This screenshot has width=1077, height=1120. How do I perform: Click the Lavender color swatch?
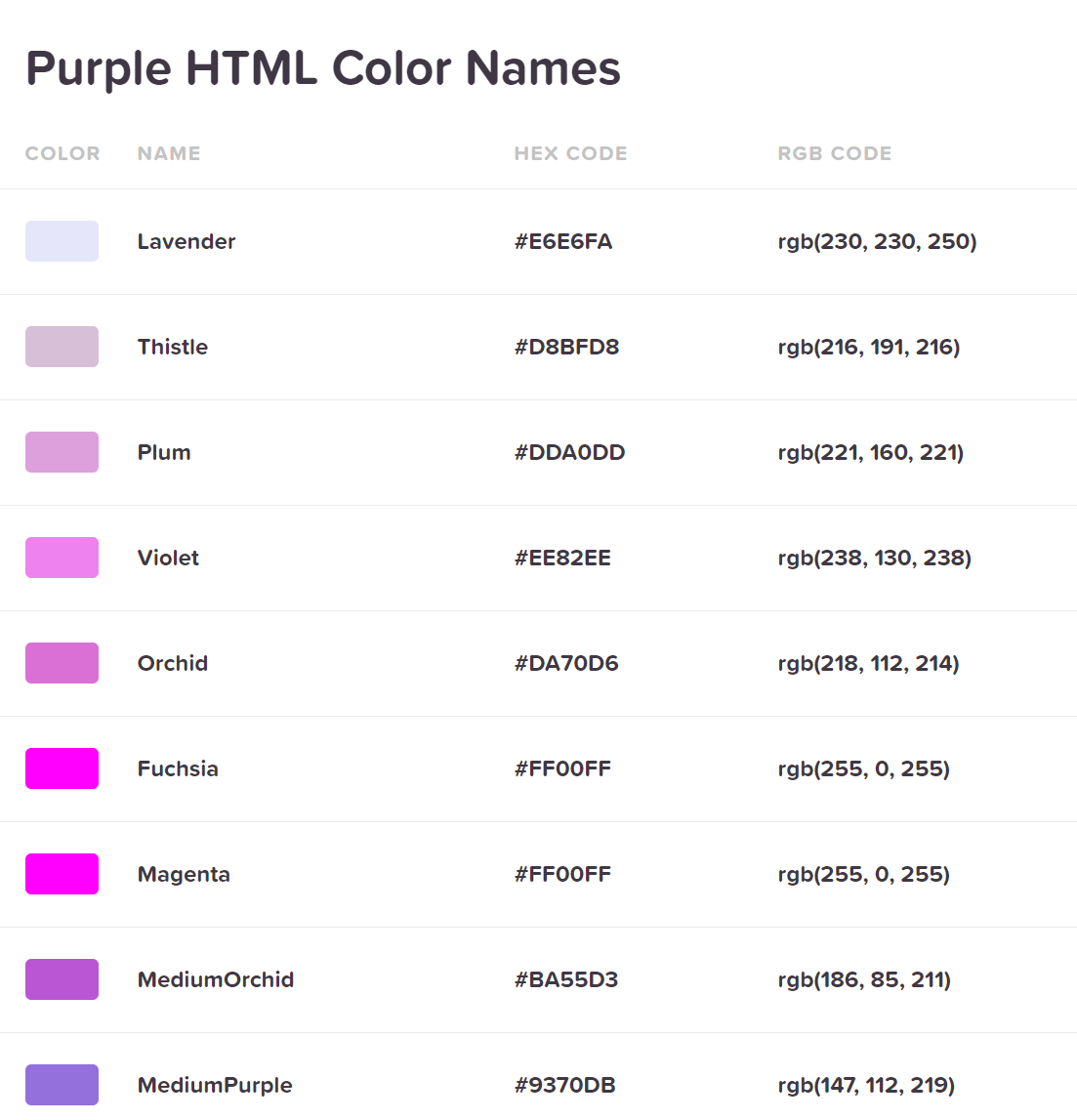(62, 241)
